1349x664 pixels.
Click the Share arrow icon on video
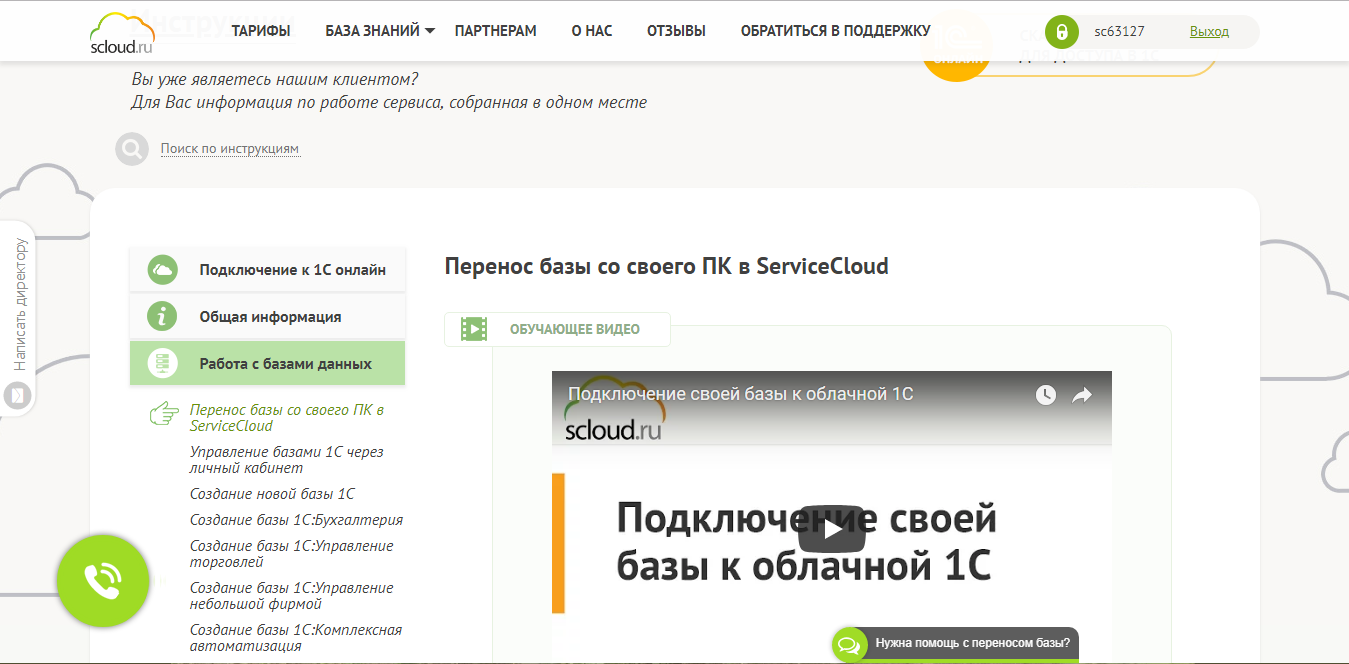[x=1082, y=395]
